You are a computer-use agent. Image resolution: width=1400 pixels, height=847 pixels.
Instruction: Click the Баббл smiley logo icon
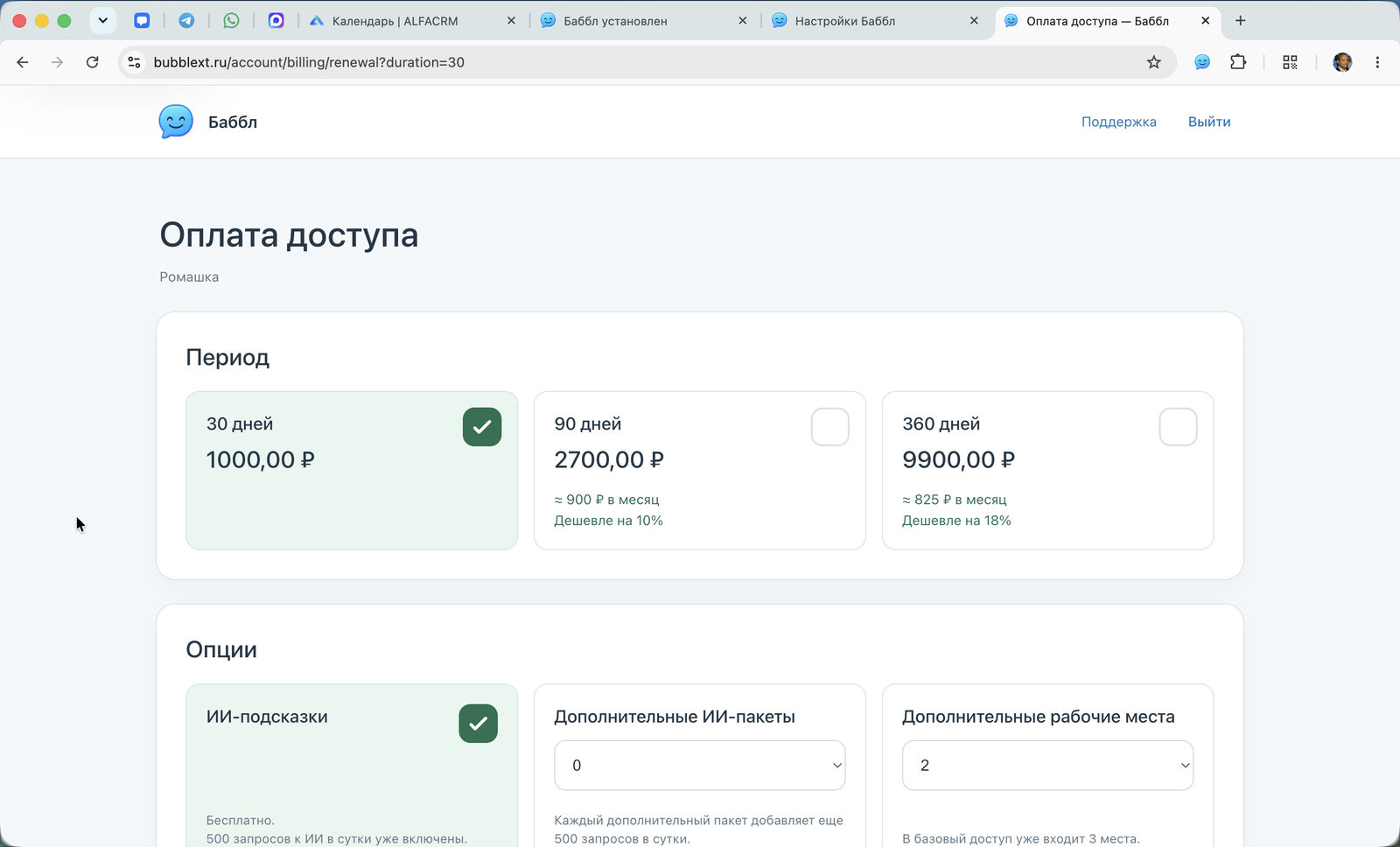pyautogui.click(x=176, y=122)
